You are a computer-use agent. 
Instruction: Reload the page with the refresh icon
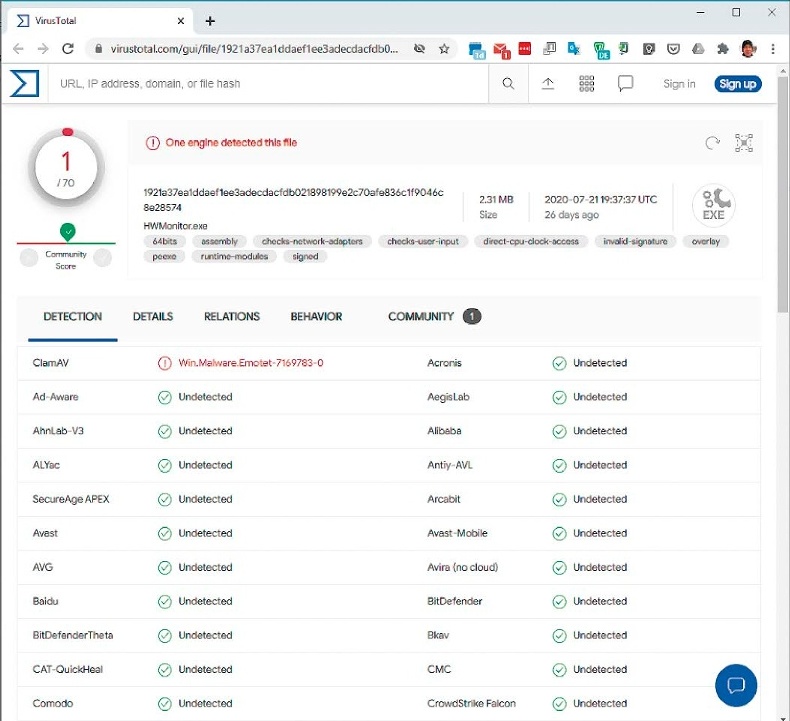[68, 49]
